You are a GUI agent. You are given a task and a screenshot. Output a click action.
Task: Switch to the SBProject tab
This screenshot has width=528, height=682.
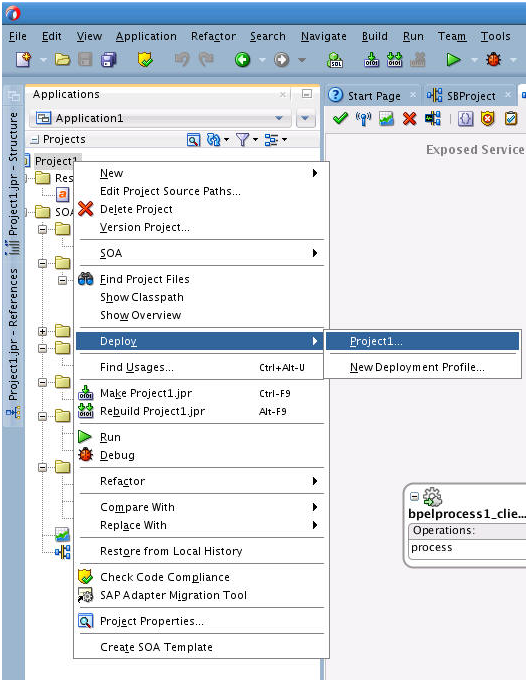(471, 96)
